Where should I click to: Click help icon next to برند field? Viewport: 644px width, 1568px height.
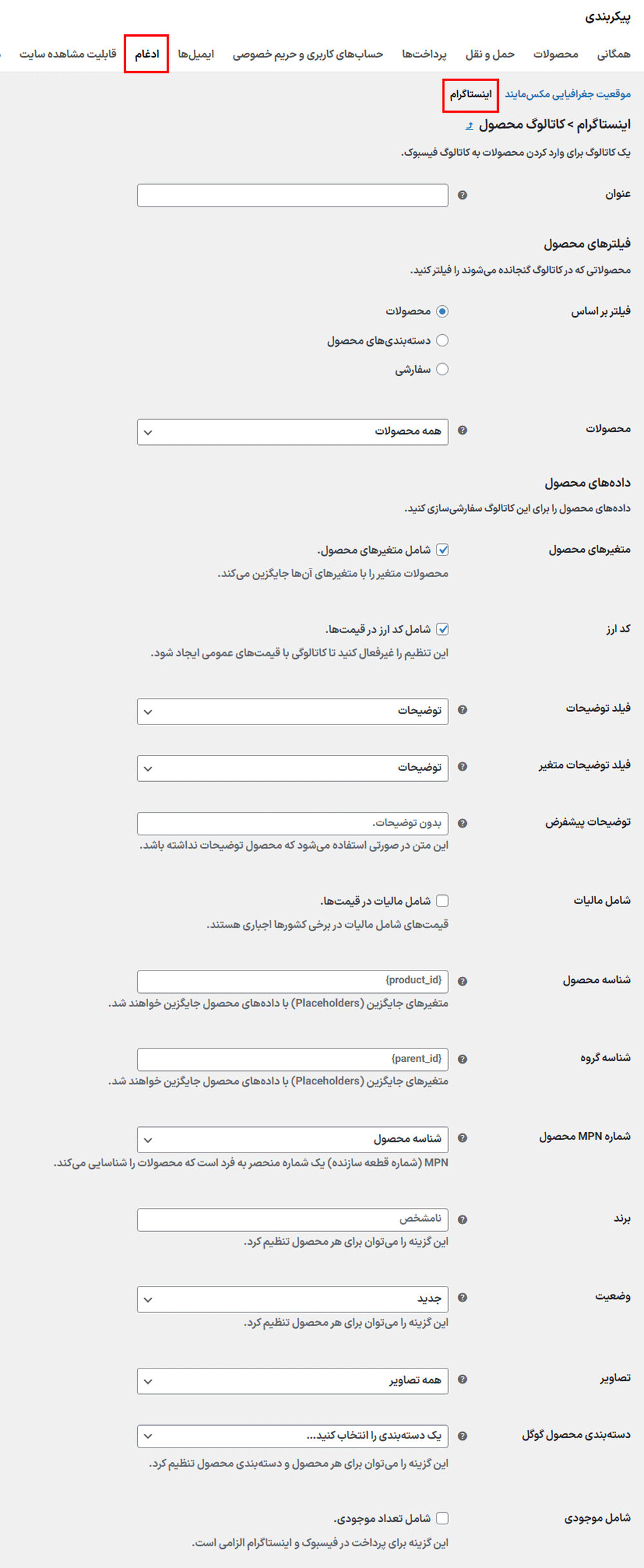462,1220
